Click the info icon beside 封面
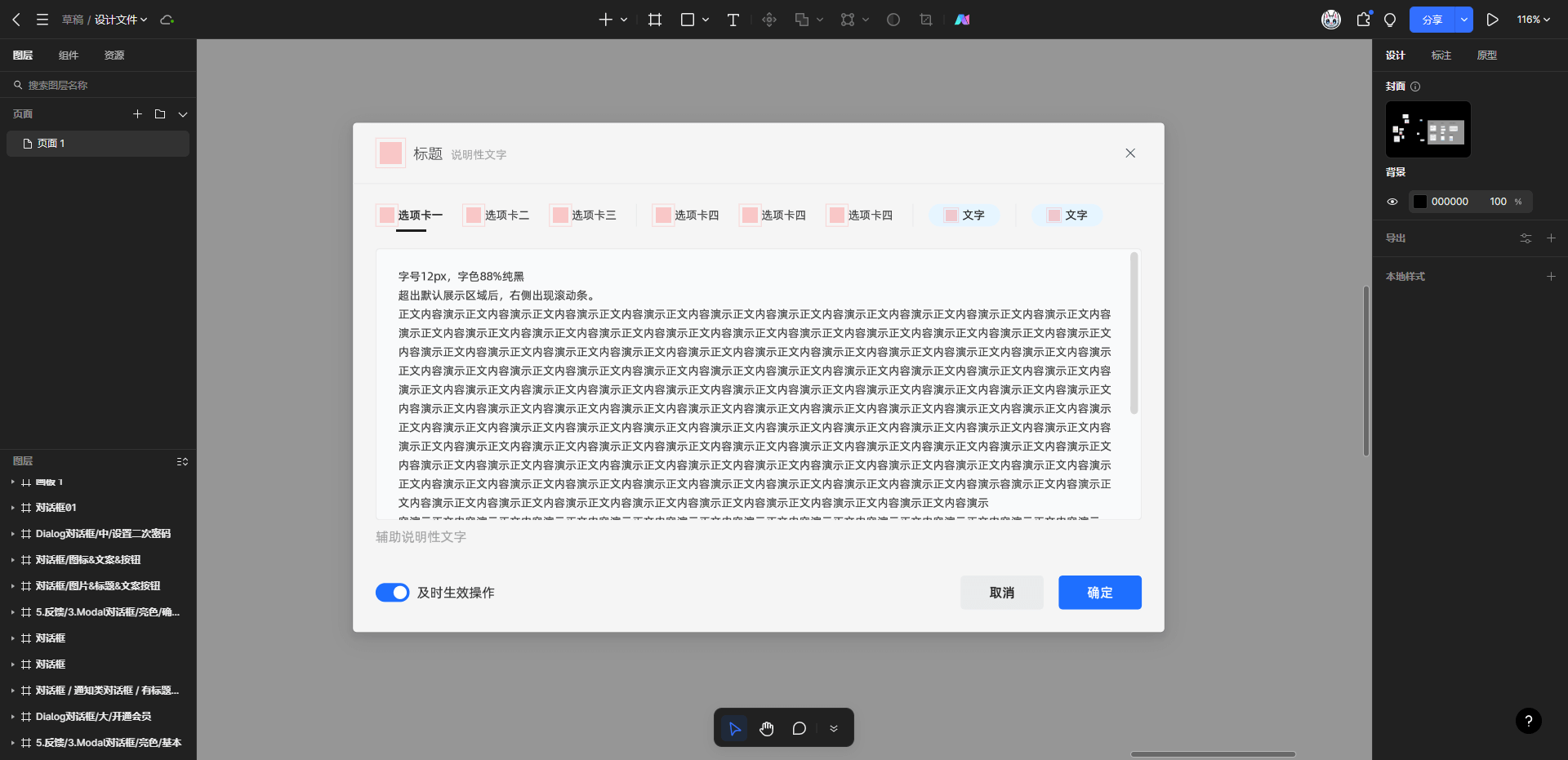The width and height of the screenshot is (1568, 760). 1415,87
